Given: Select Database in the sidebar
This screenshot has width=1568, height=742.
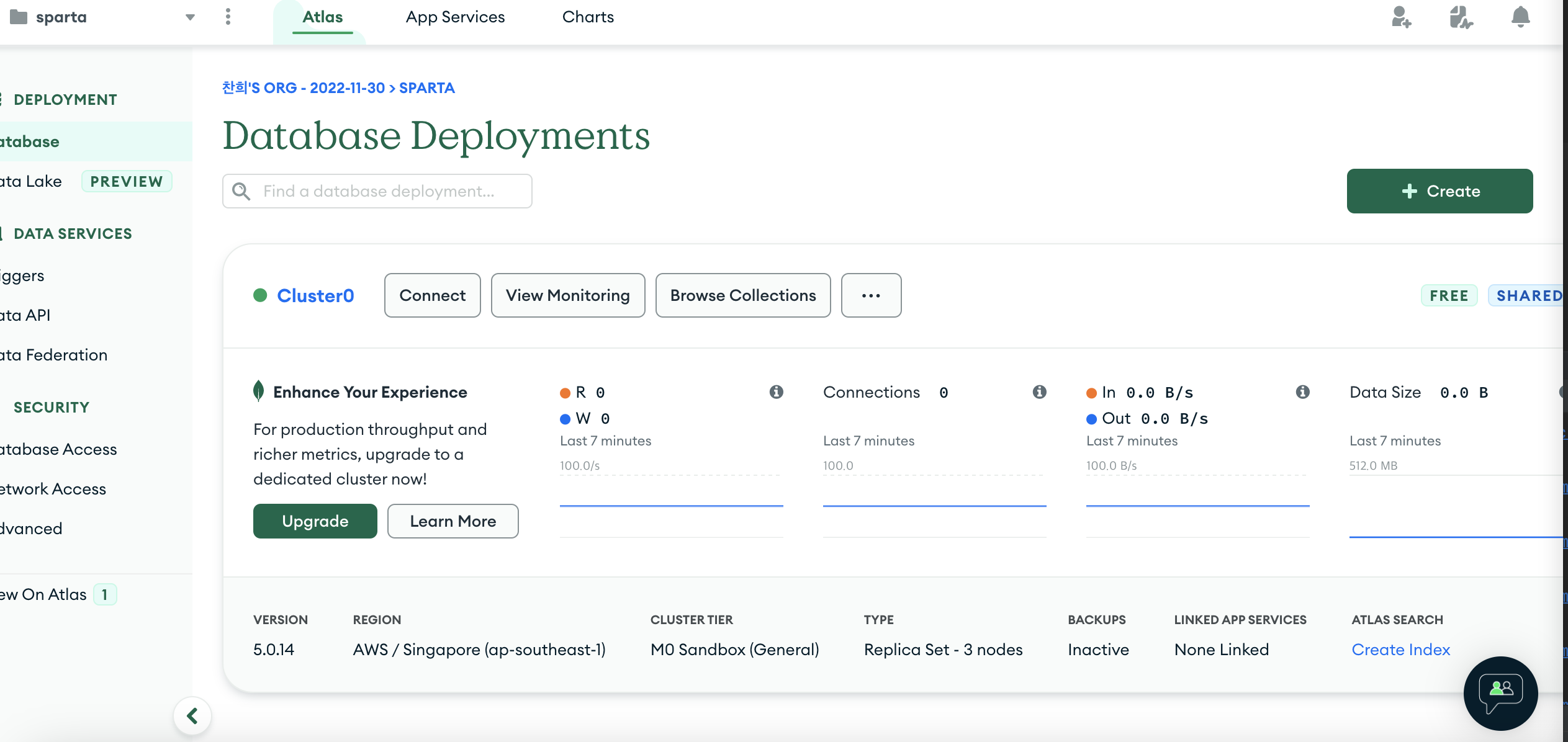Looking at the screenshot, I should pyautogui.click(x=96, y=141).
